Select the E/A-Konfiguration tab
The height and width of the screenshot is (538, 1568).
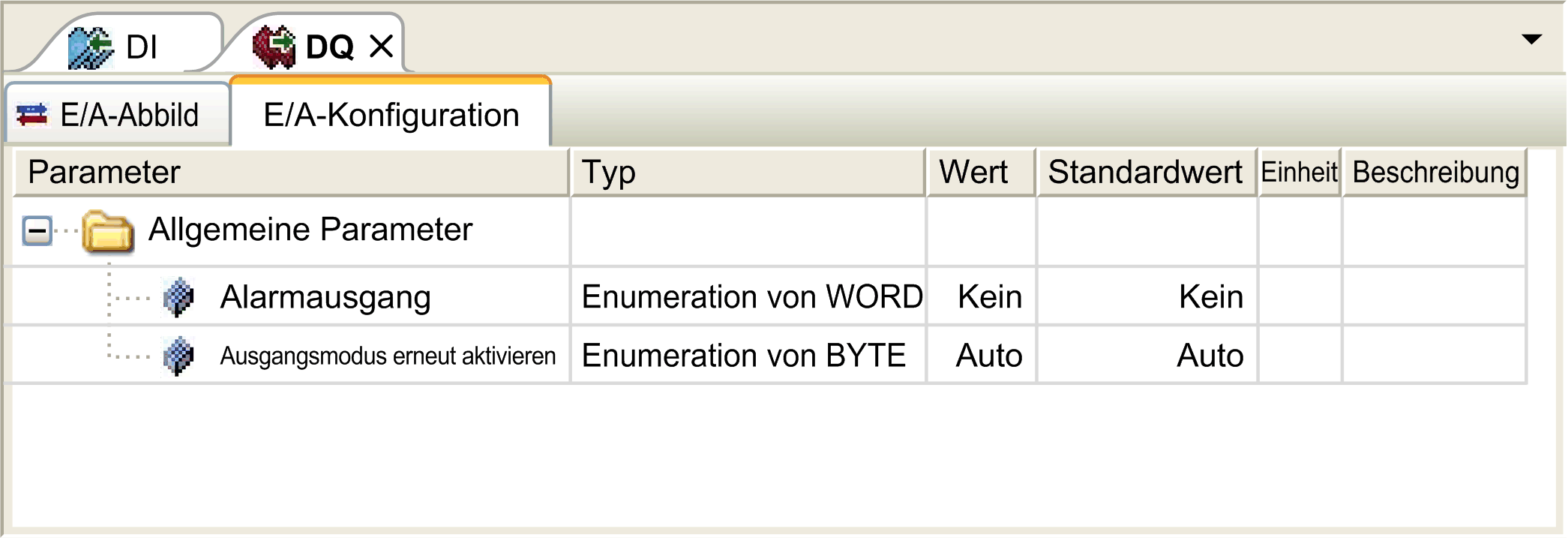pos(391,115)
